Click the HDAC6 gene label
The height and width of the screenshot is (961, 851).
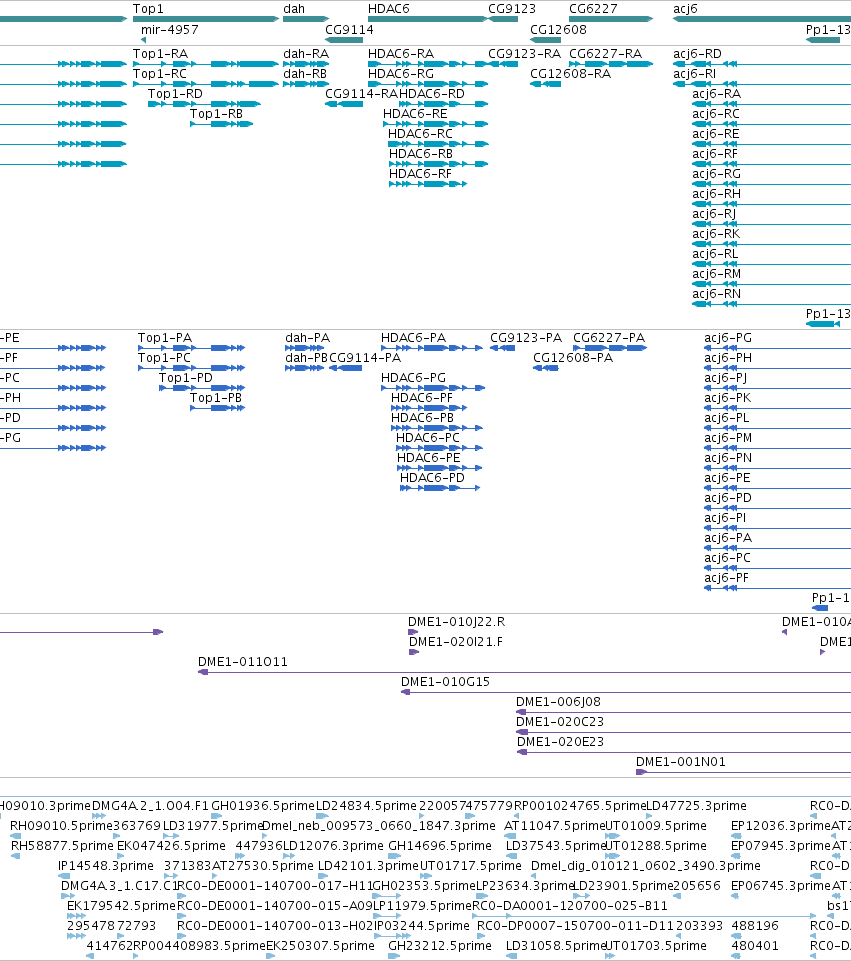coord(388,9)
